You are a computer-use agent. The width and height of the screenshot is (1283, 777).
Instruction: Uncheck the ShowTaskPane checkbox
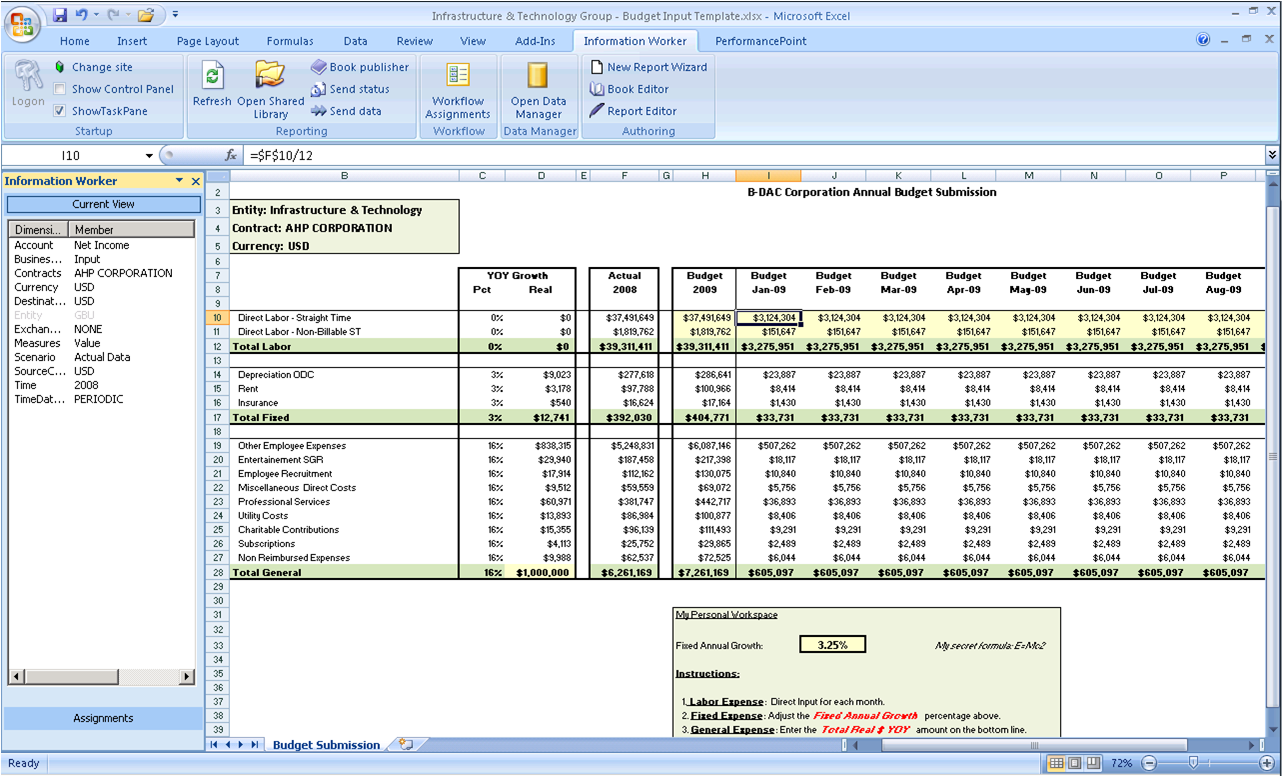(x=60, y=111)
